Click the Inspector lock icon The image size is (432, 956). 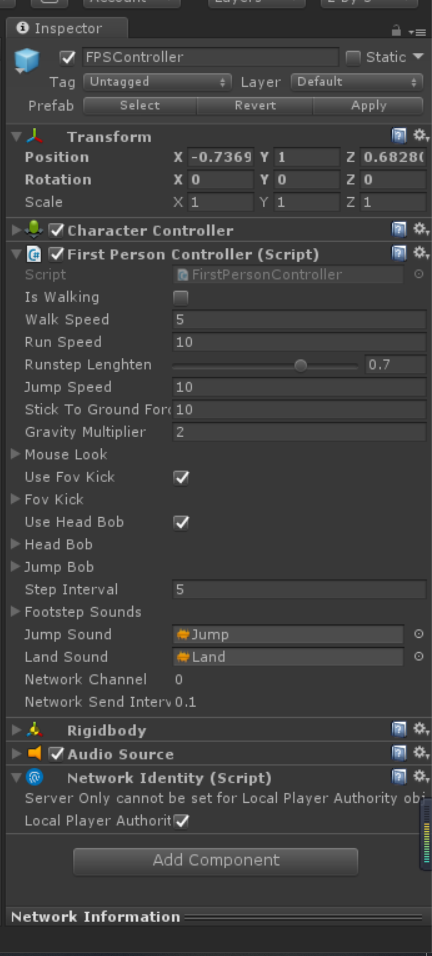(397, 30)
